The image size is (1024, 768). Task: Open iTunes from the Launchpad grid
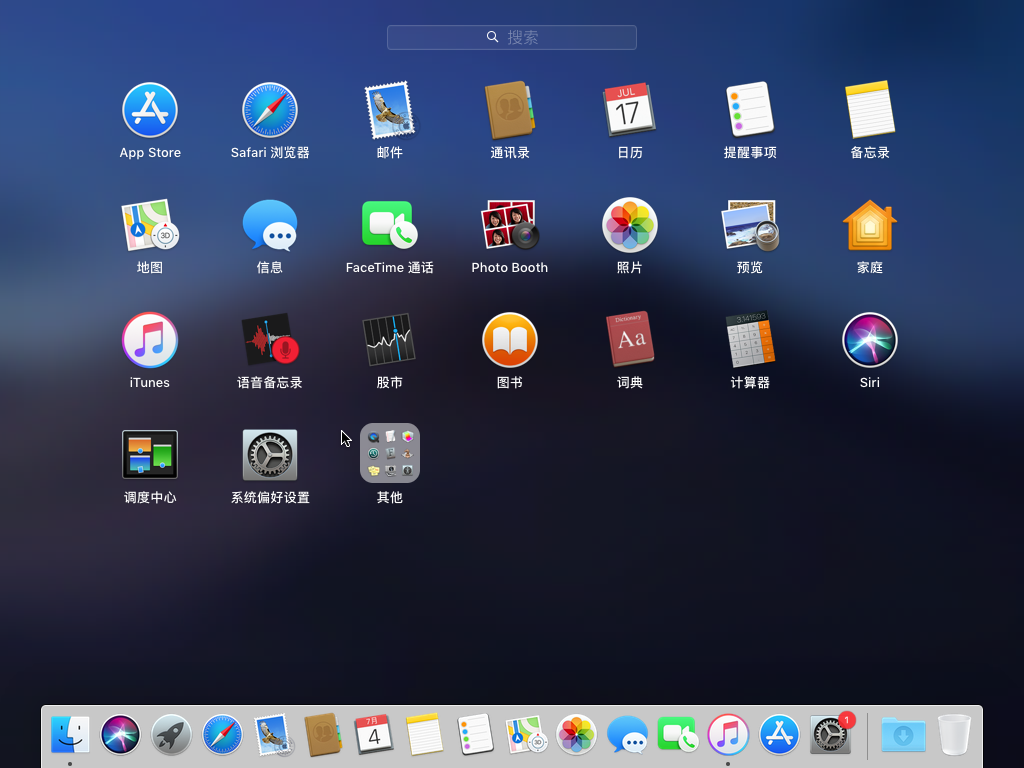pyautogui.click(x=150, y=340)
